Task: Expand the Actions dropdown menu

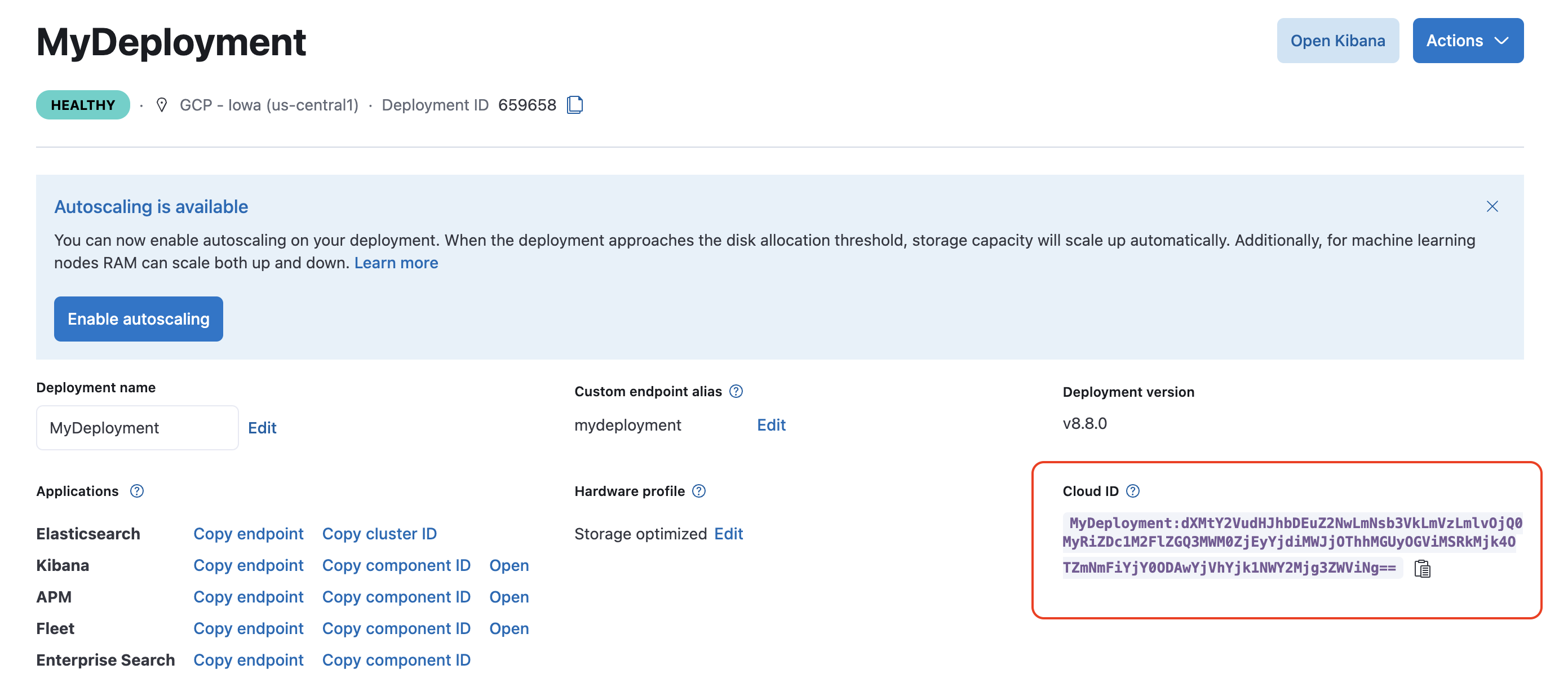Action: [x=1467, y=40]
